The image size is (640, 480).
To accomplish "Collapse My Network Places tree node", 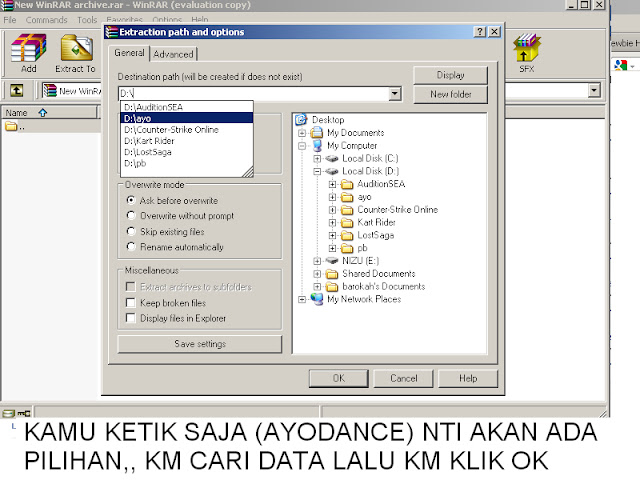I will tap(302, 300).
